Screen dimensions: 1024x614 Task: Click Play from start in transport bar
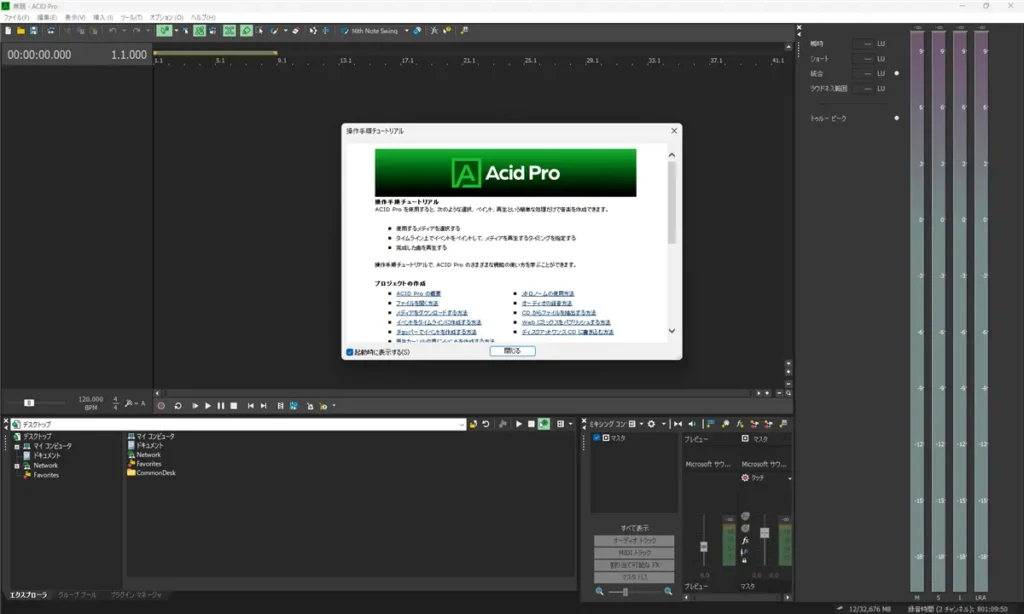click(195, 406)
